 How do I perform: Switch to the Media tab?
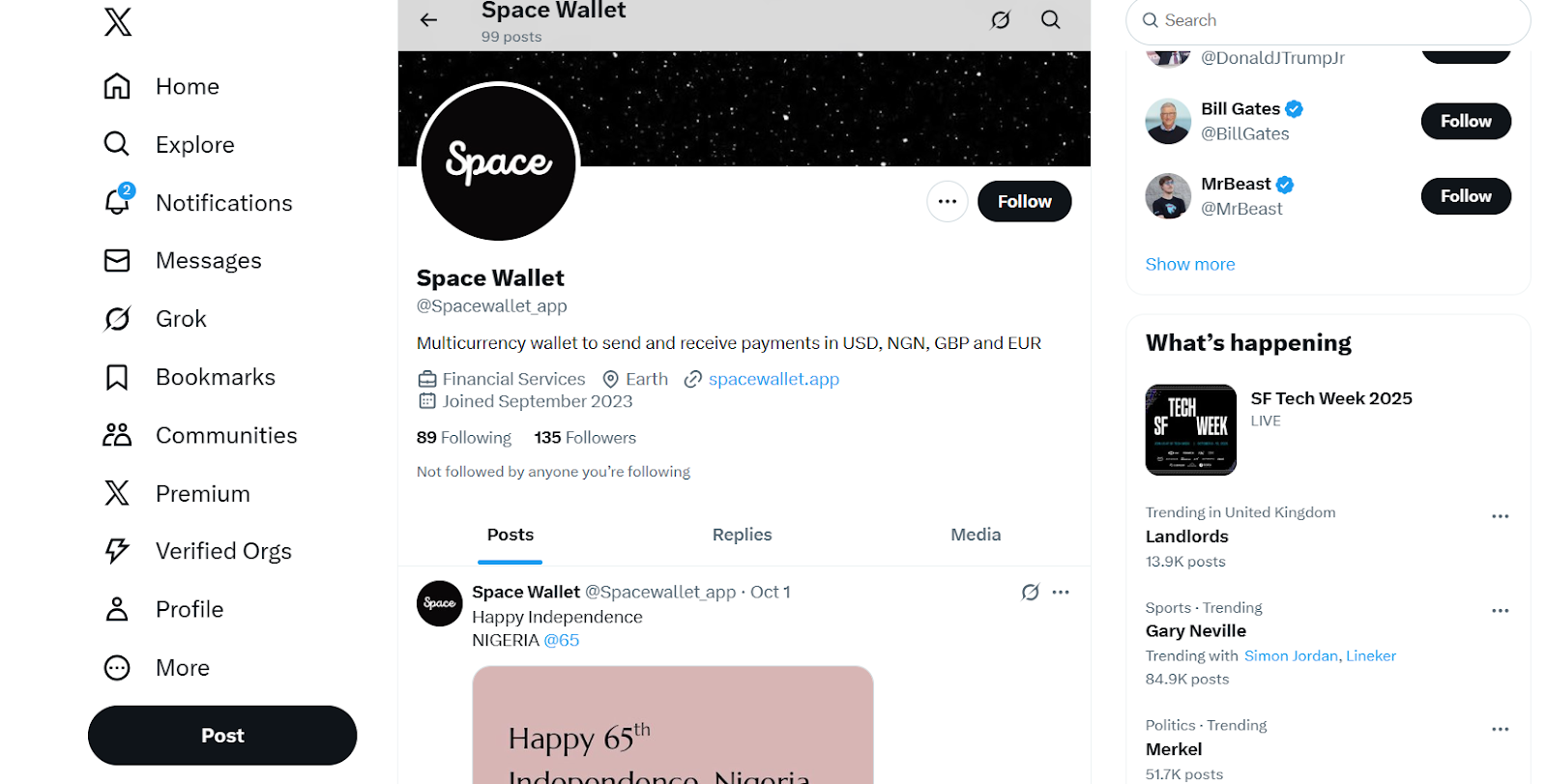click(975, 535)
